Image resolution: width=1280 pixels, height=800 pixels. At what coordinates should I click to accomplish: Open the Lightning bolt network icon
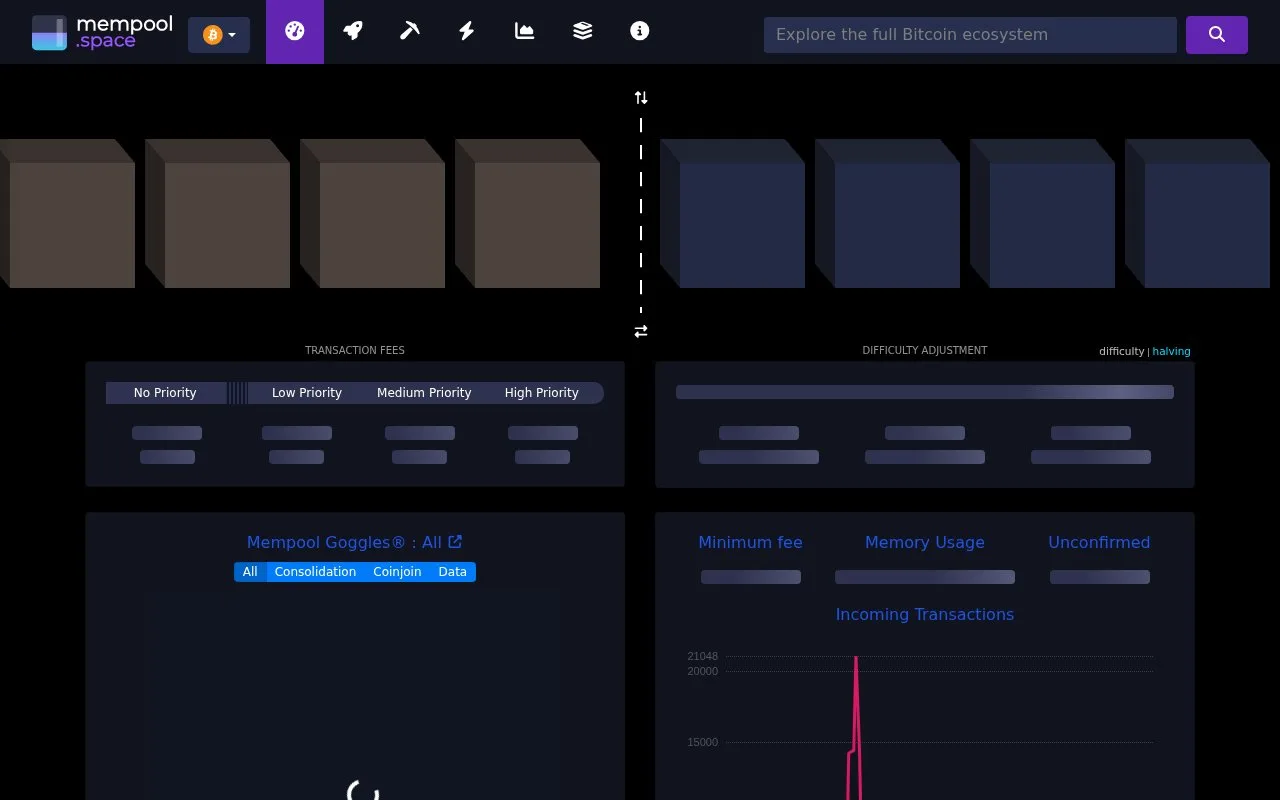tap(466, 31)
